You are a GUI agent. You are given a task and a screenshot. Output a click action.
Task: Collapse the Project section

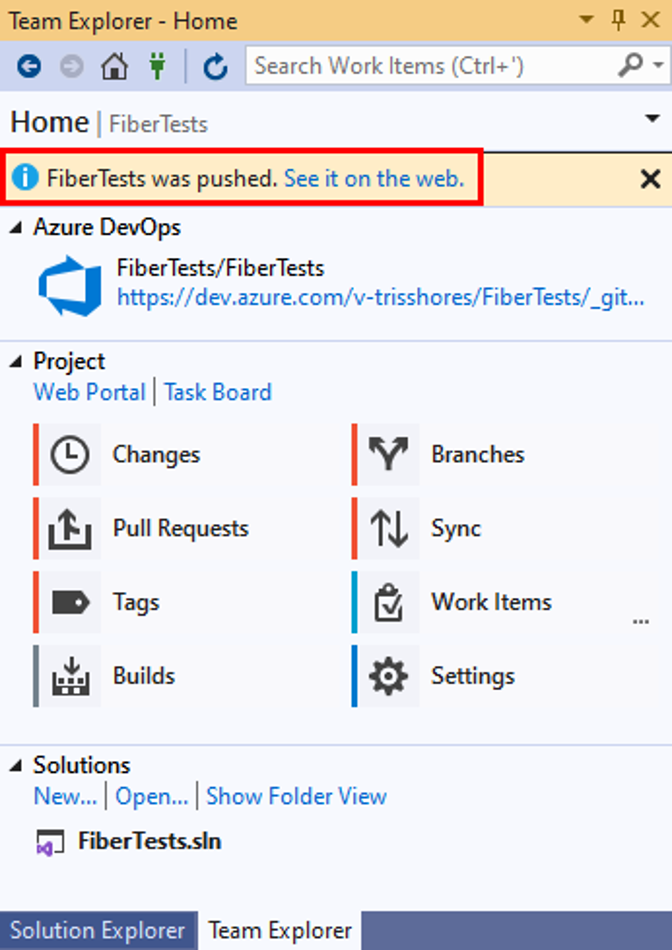pyautogui.click(x=17, y=362)
